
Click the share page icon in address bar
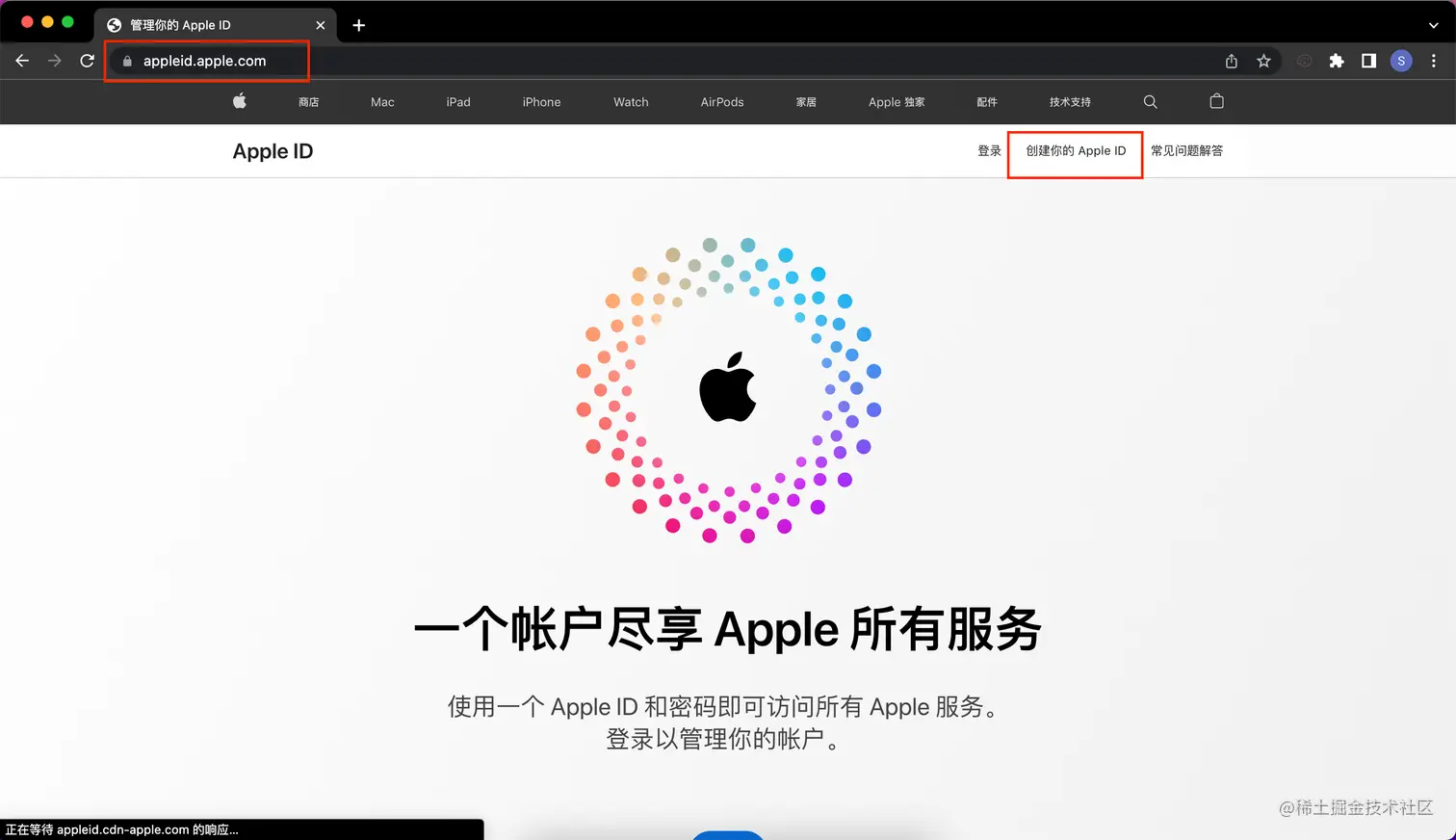click(1231, 61)
